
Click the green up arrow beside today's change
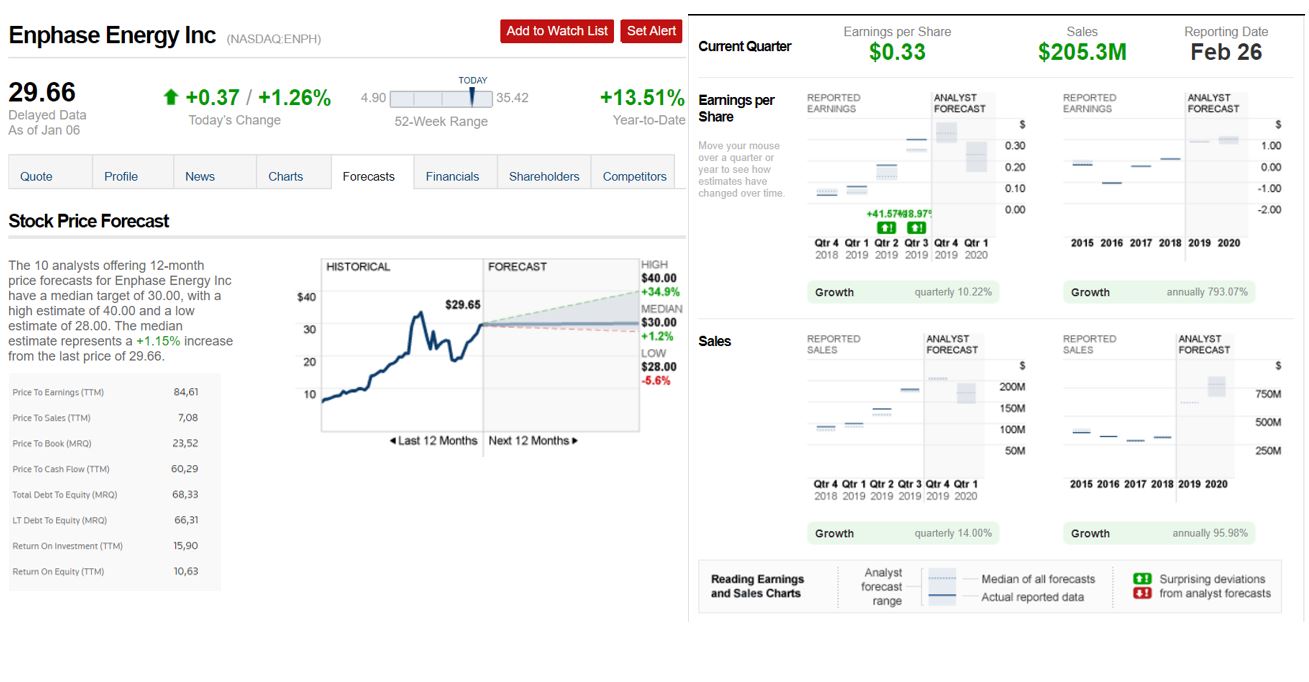click(x=171, y=97)
